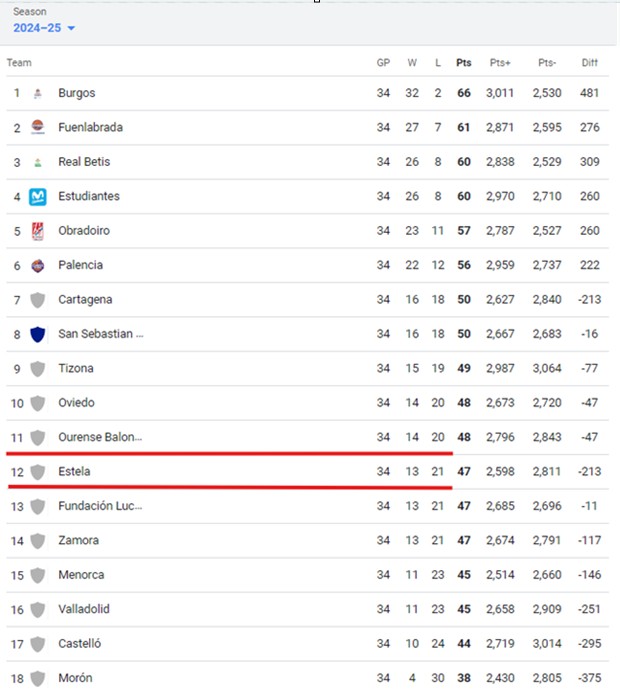Open the 2024–25 season dropdown
This screenshot has width=620, height=690.
tap(44, 28)
